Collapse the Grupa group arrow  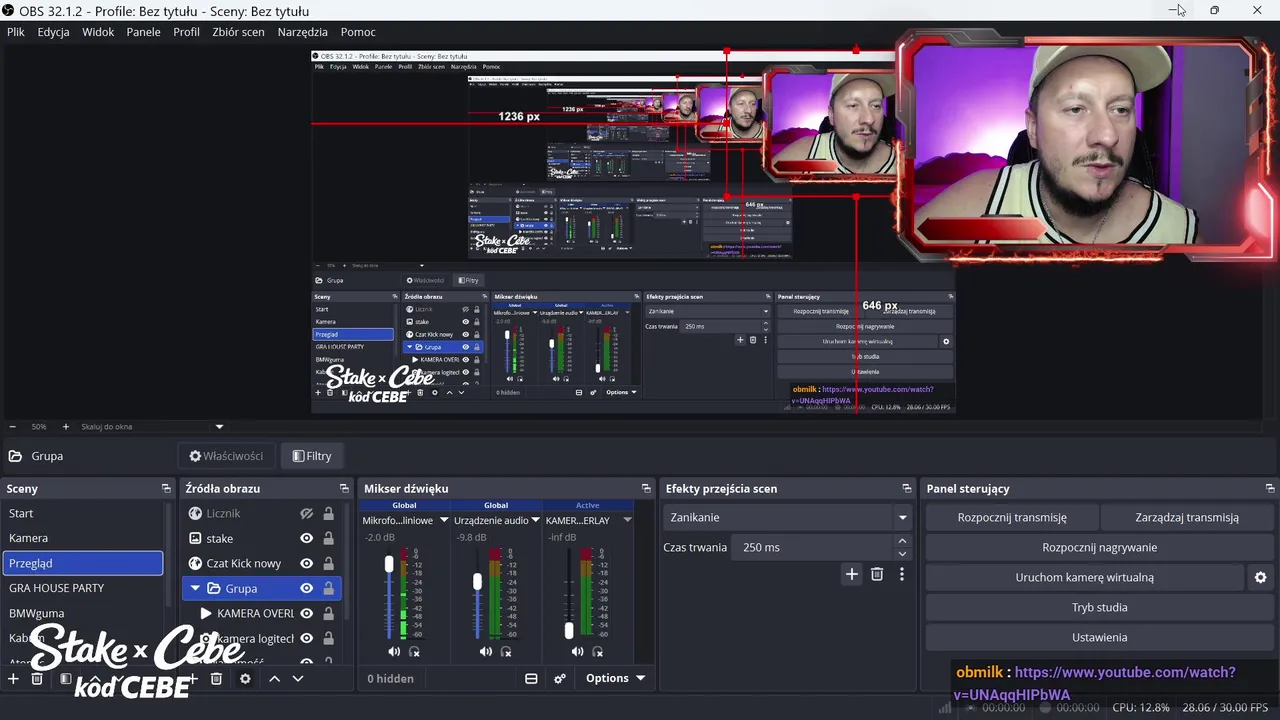tap(195, 589)
